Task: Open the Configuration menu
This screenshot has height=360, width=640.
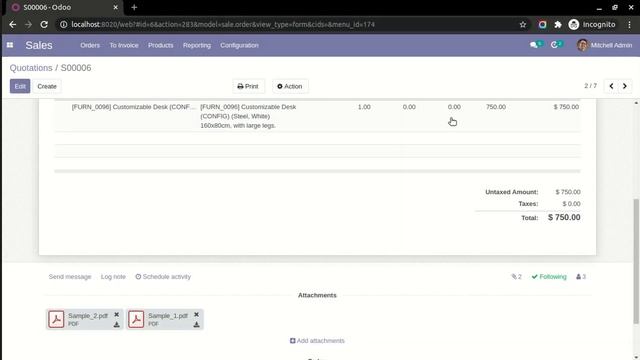Action: click(239, 45)
